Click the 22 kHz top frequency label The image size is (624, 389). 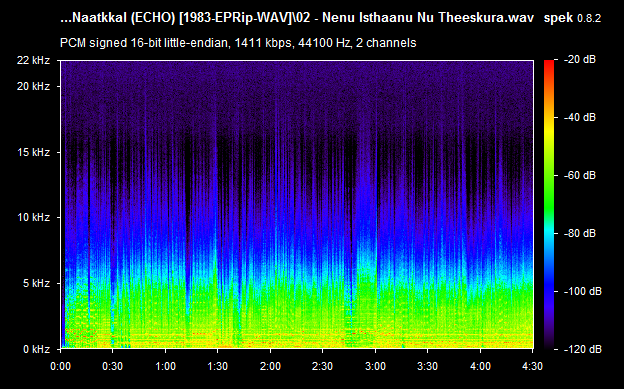coord(33,60)
